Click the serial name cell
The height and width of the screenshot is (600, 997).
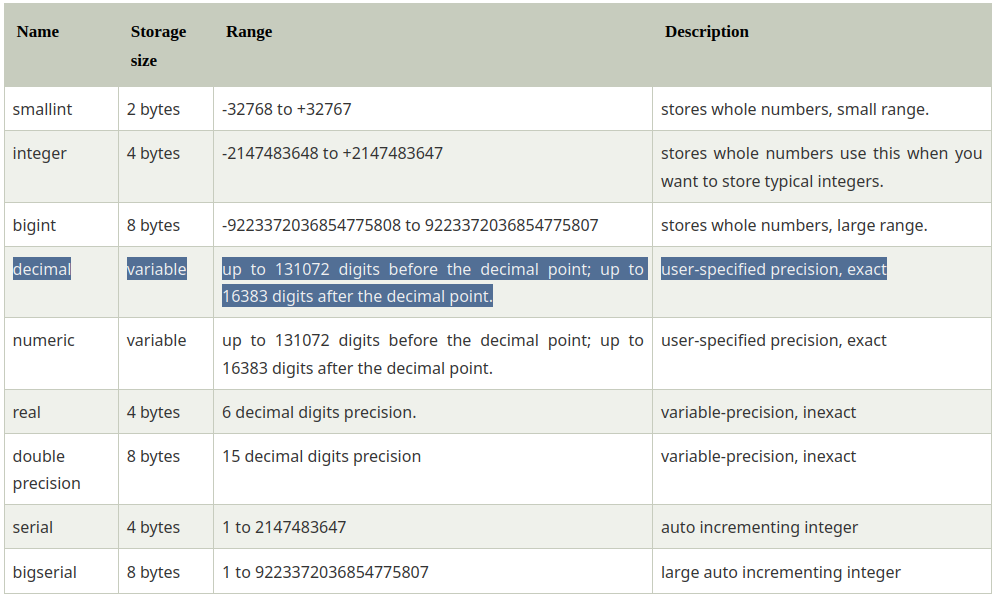pyautogui.click(x=32, y=528)
